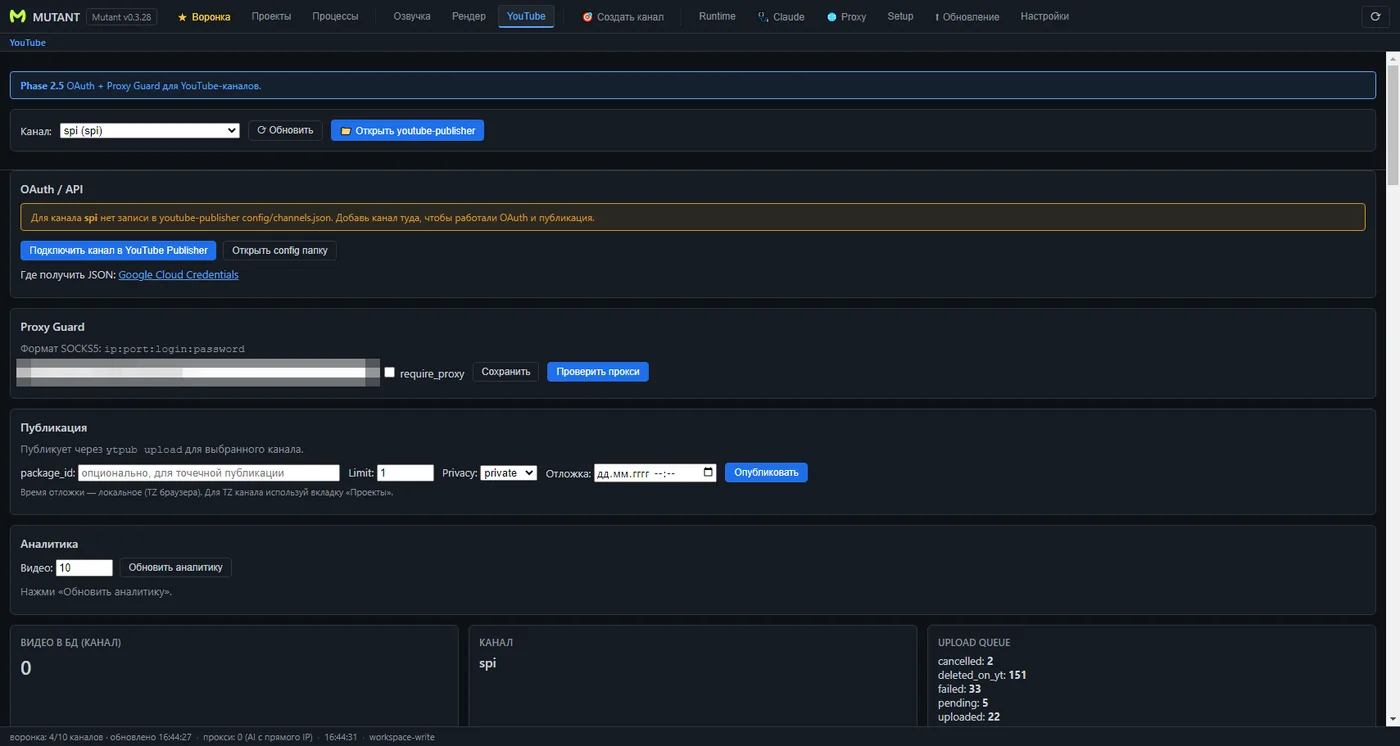Click the 'spi' channel name in the КАНАЛ card
The width and height of the screenshot is (1400, 746).
click(488, 663)
